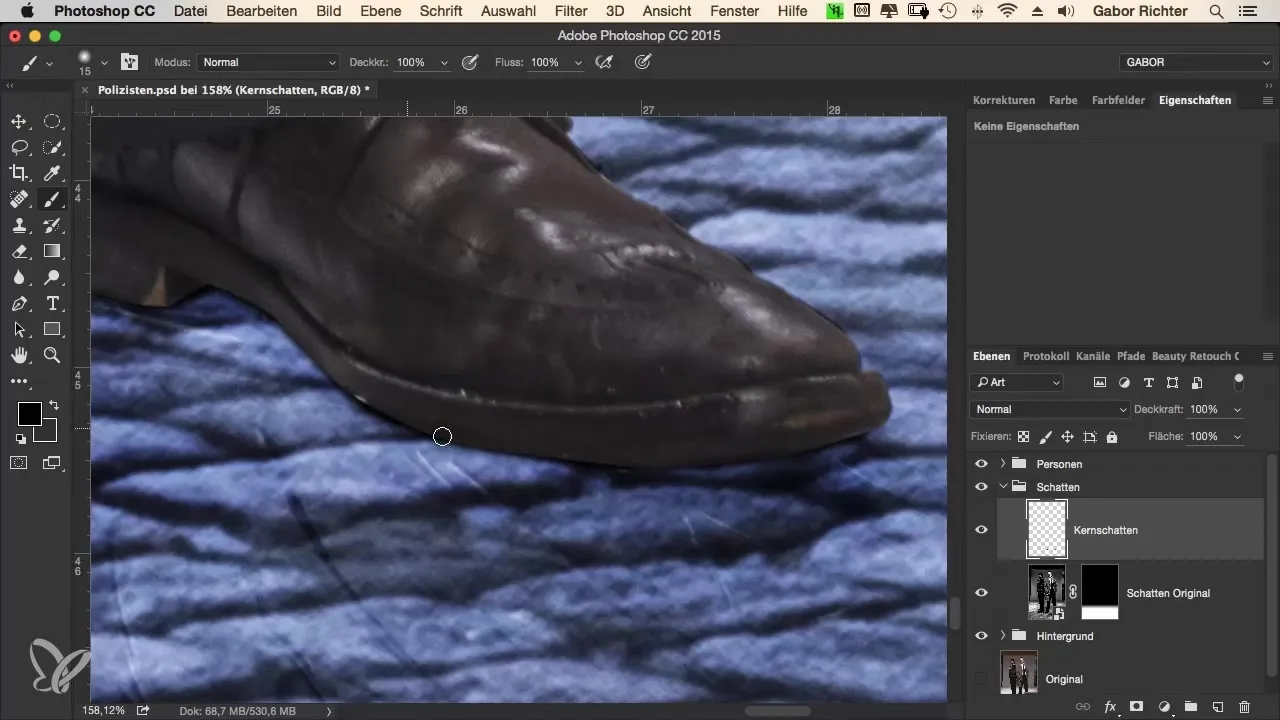Select the Hand tool

coord(19,355)
